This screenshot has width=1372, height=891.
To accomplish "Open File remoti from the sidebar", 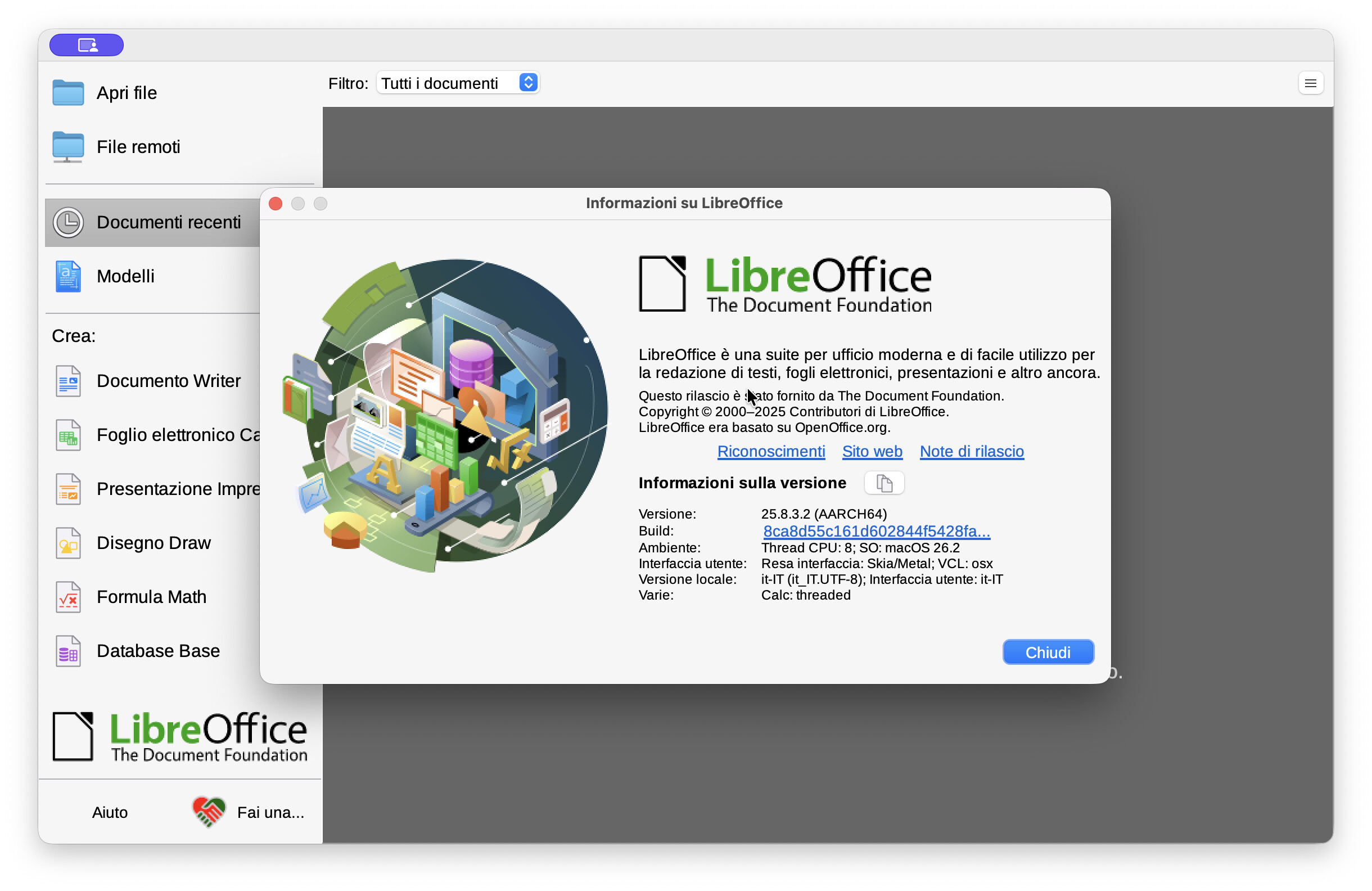I will pos(138,147).
